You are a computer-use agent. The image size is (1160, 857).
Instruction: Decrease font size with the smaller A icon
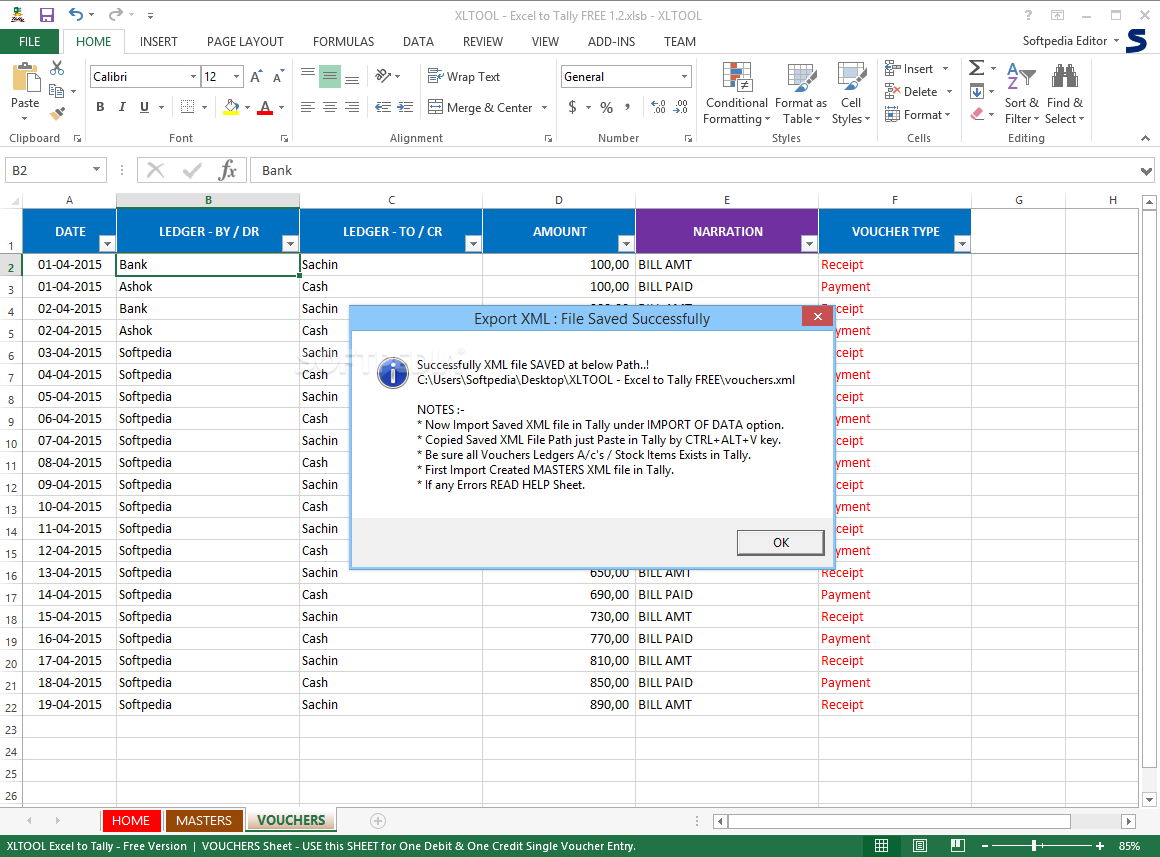[278, 76]
